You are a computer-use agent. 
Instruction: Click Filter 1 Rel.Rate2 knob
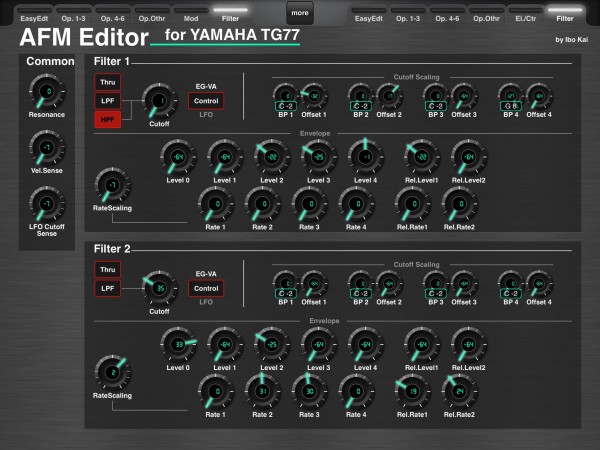tap(459, 204)
